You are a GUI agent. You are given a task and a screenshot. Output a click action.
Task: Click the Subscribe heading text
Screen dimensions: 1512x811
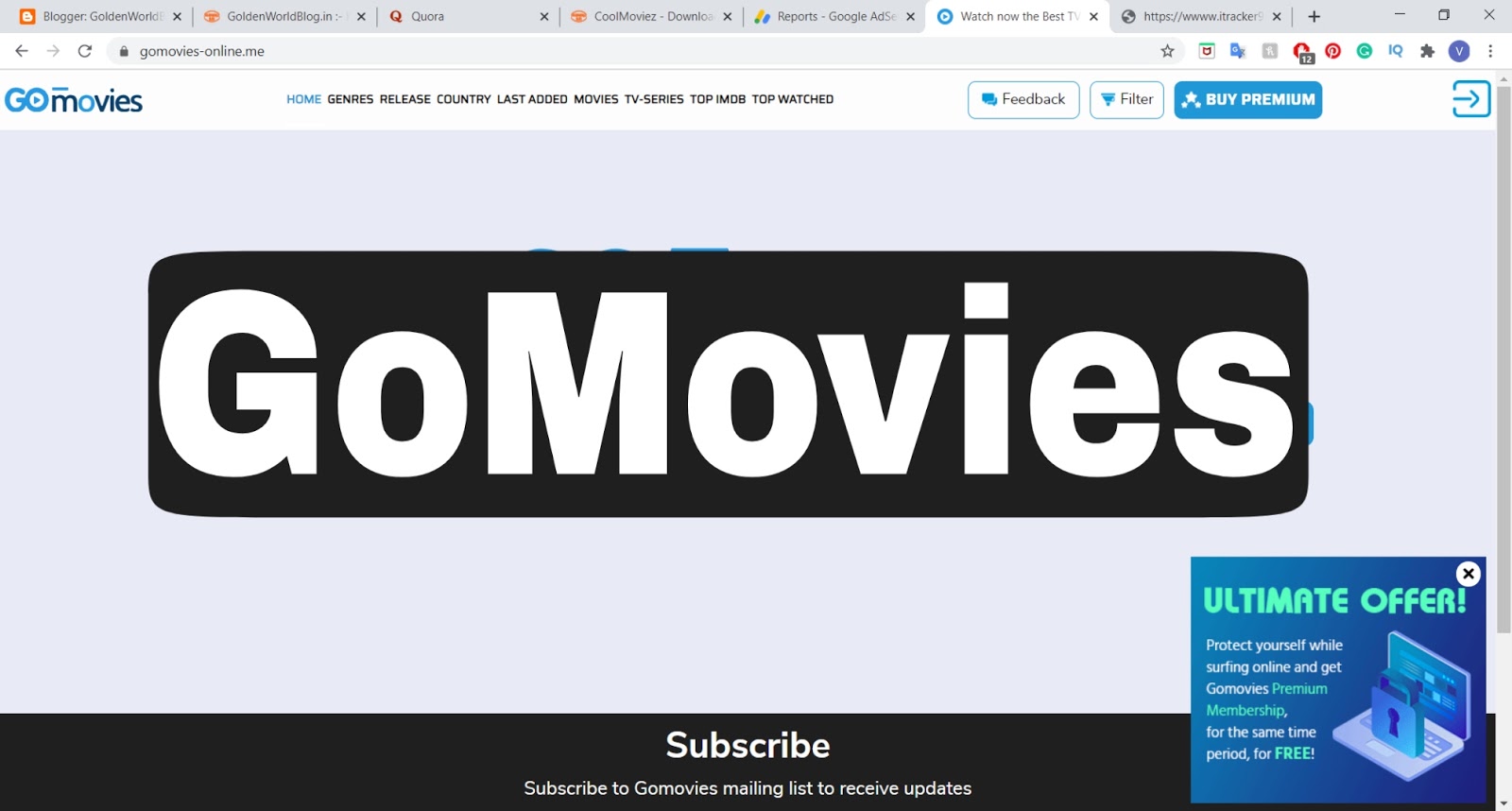pyautogui.click(x=747, y=745)
